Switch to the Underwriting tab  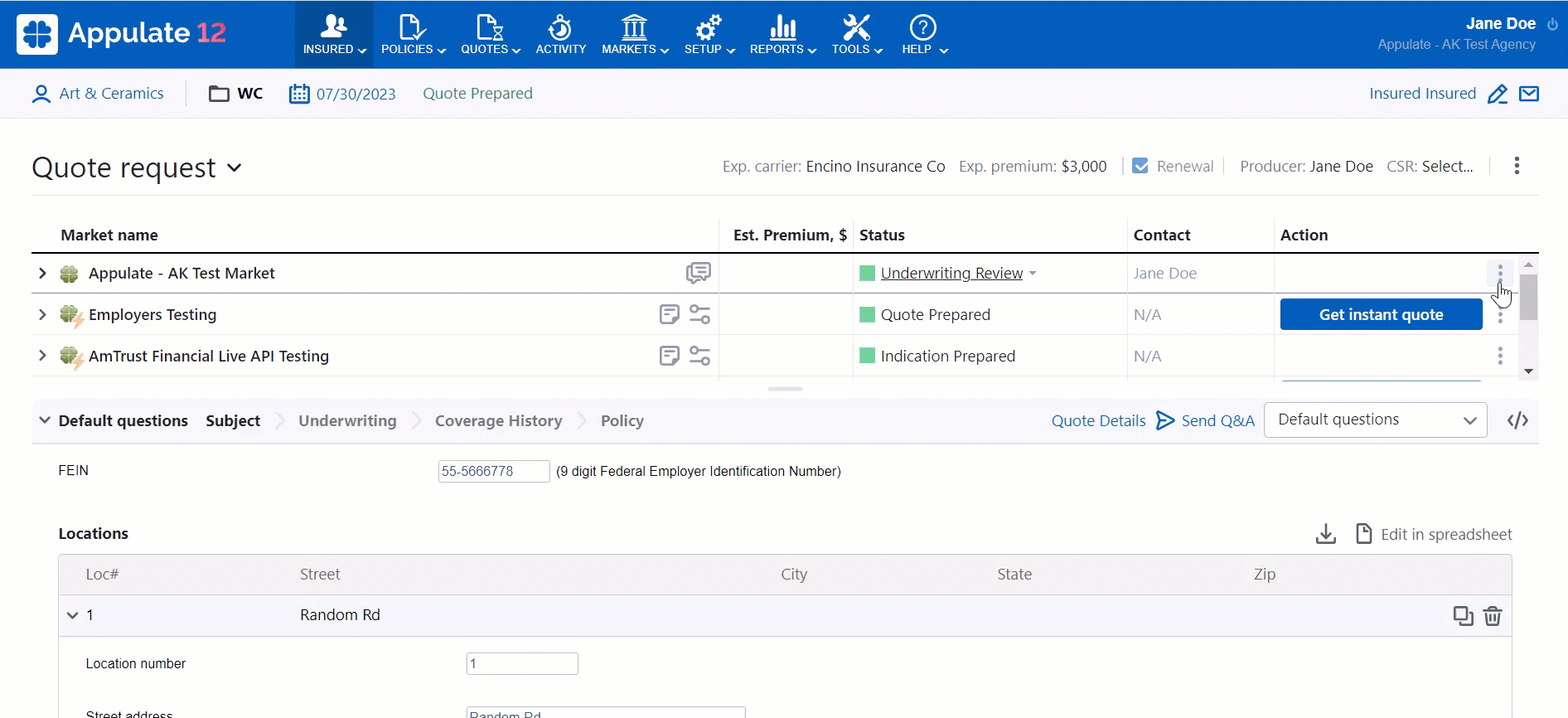tap(347, 420)
